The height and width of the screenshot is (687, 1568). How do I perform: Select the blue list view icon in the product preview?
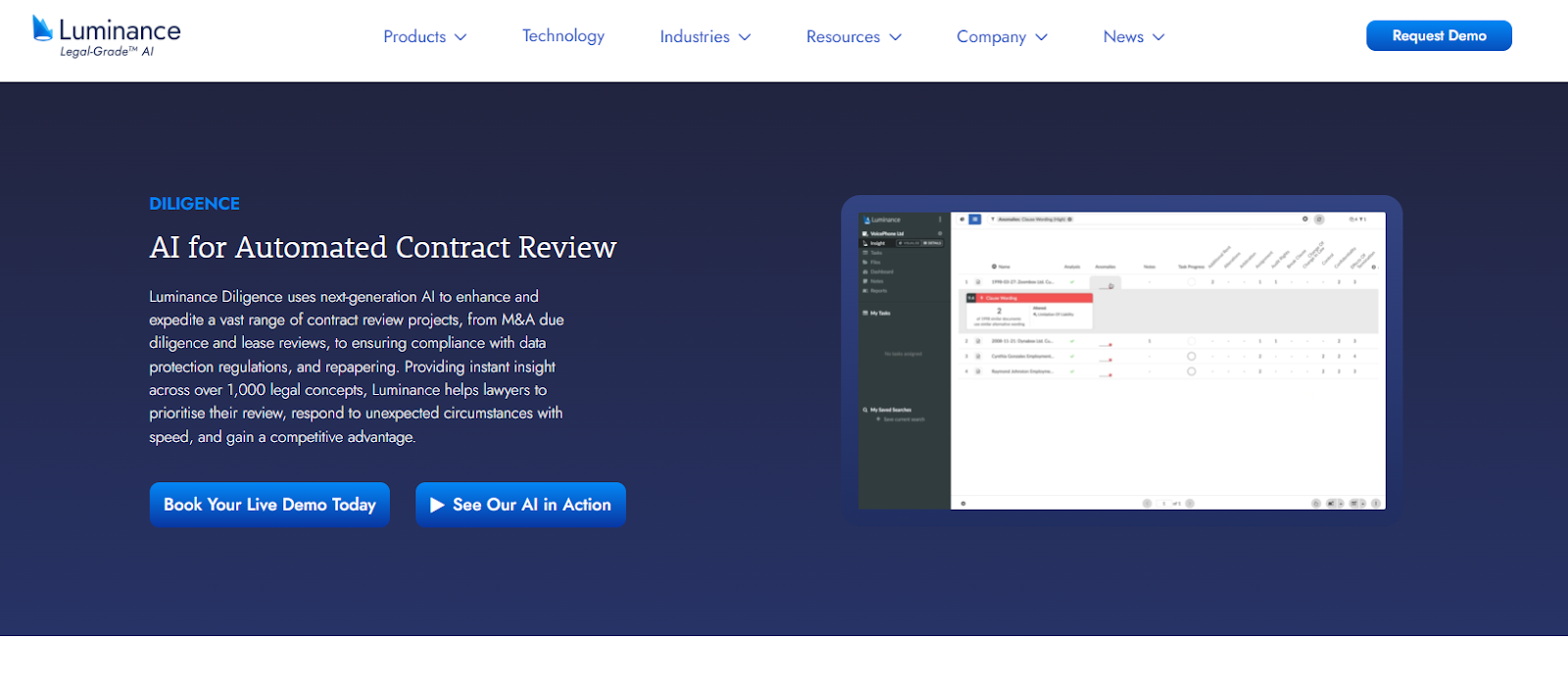coord(975,220)
